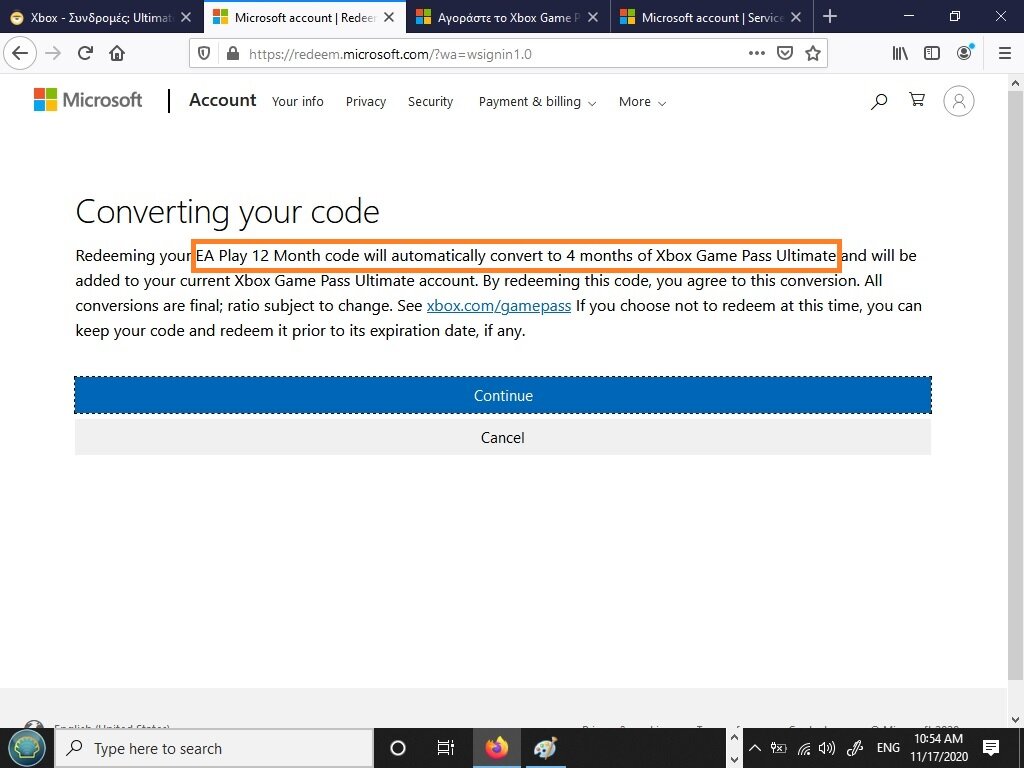Click the page scrollbar up arrow
1024x768 pixels.
click(x=1015, y=83)
